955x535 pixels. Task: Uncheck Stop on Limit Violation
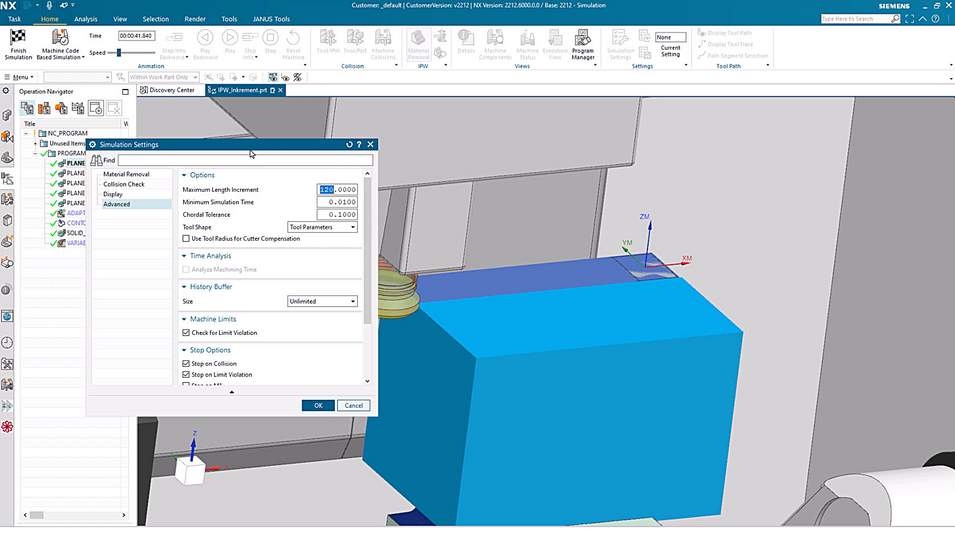click(x=186, y=375)
